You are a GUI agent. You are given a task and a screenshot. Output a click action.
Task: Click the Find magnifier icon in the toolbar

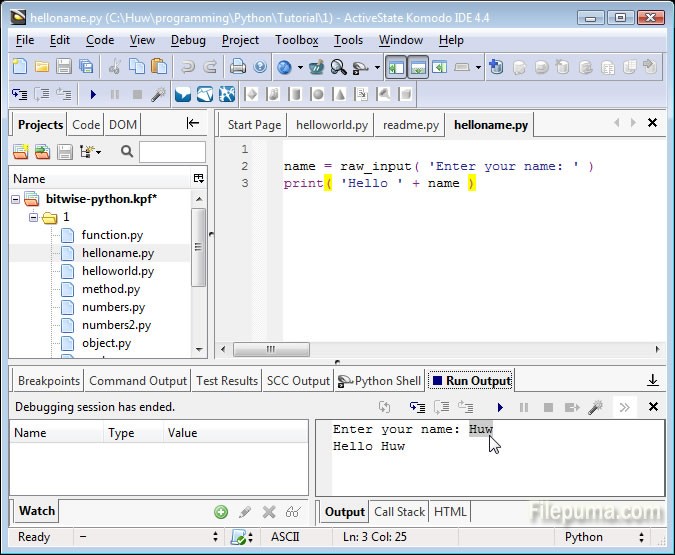[338, 67]
